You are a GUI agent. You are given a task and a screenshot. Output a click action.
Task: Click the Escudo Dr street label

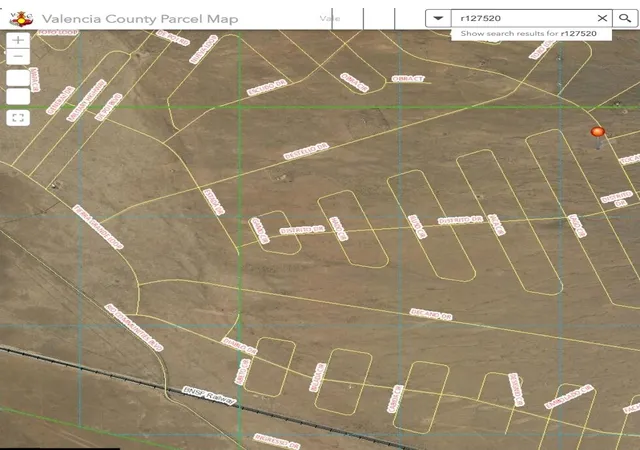coord(267,88)
